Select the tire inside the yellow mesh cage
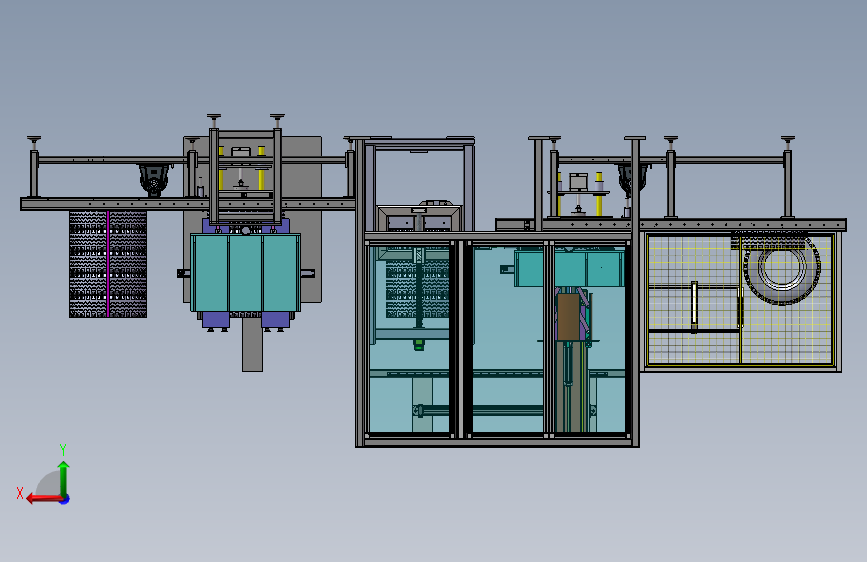Screen dimensions: 867x562 click(782, 269)
